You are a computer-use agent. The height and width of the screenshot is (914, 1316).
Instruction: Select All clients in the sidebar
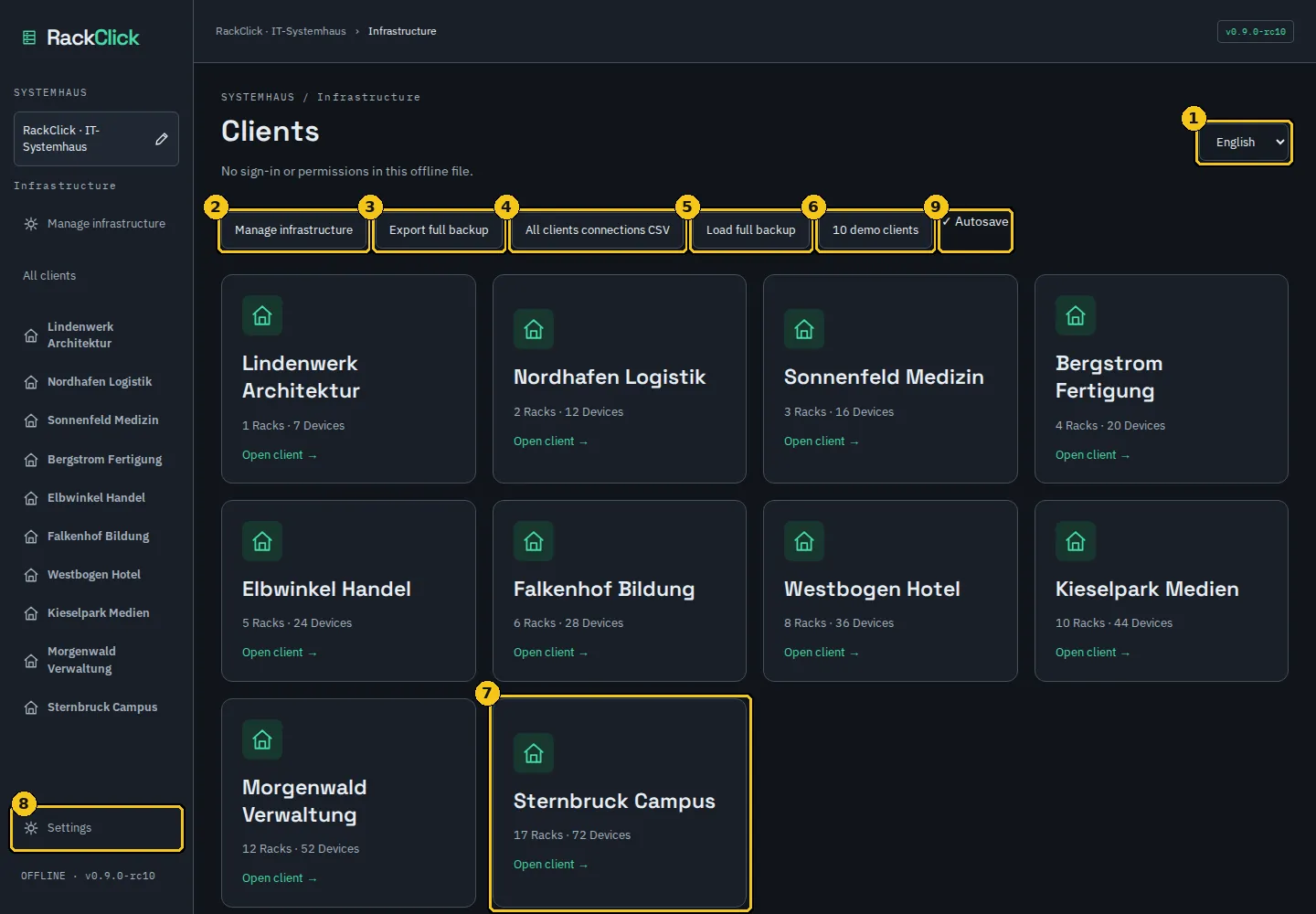[96, 276]
